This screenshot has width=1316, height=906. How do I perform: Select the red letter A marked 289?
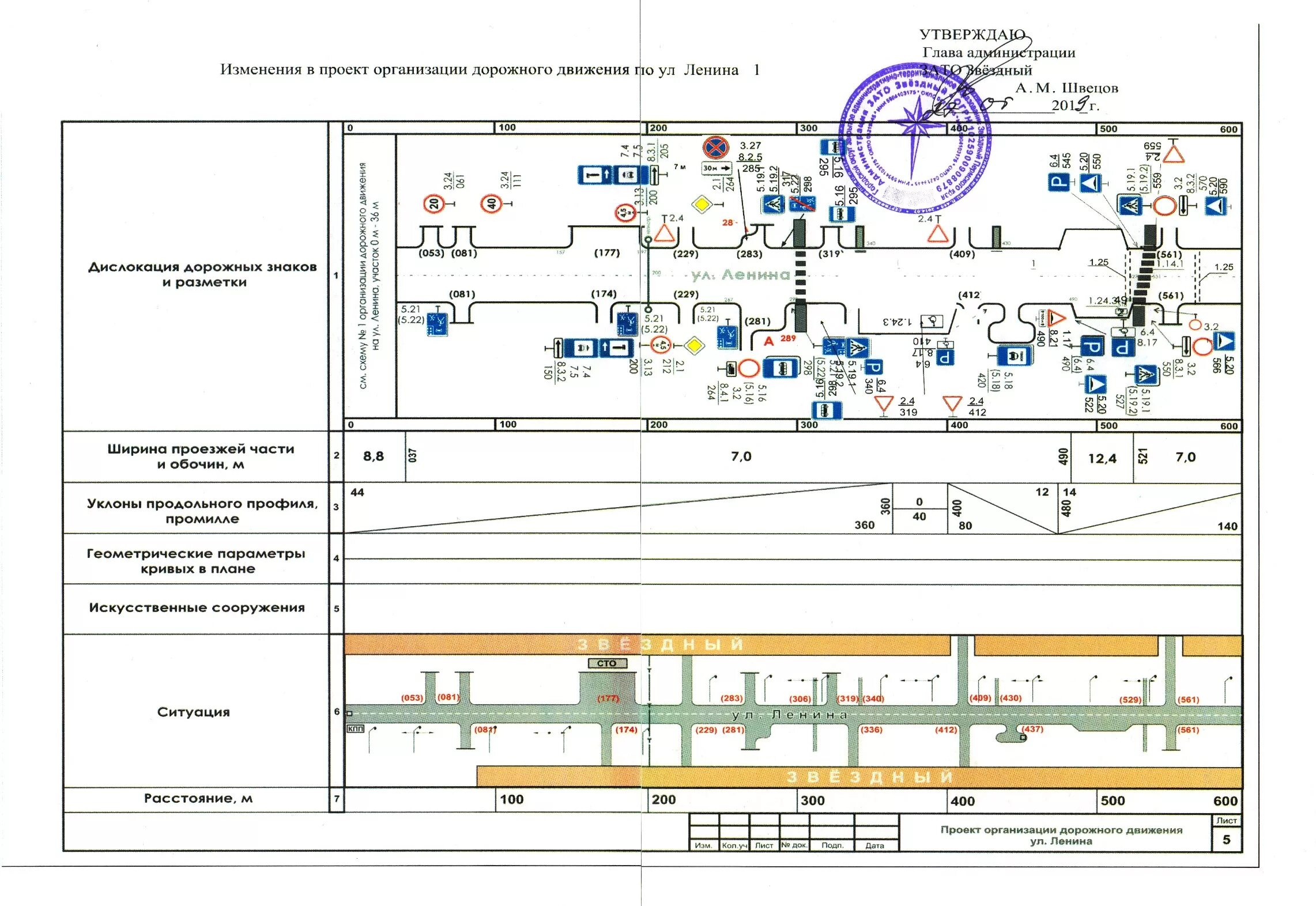pos(768,341)
